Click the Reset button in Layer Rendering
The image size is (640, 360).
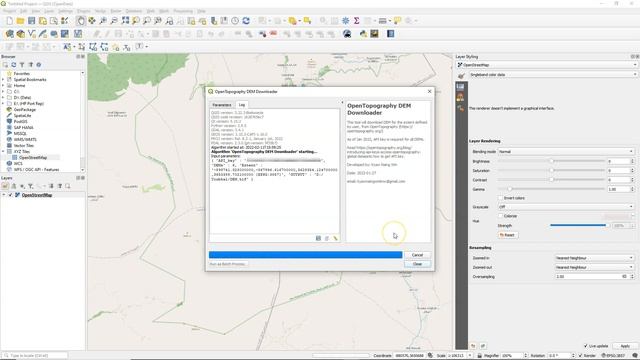(x=507, y=235)
